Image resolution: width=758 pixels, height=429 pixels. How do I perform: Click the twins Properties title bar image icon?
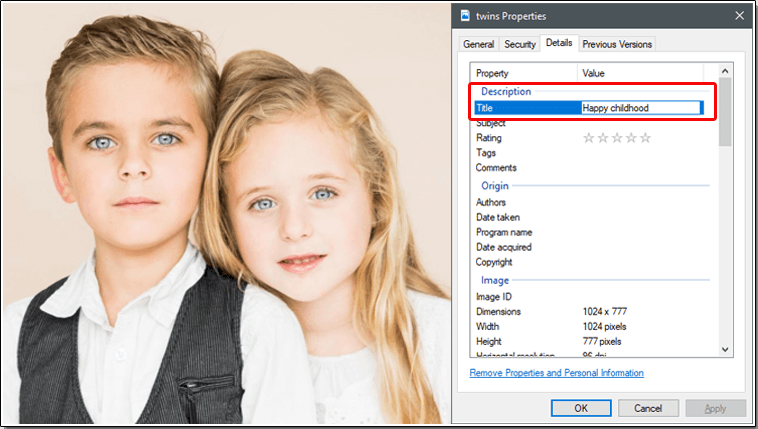tap(465, 15)
